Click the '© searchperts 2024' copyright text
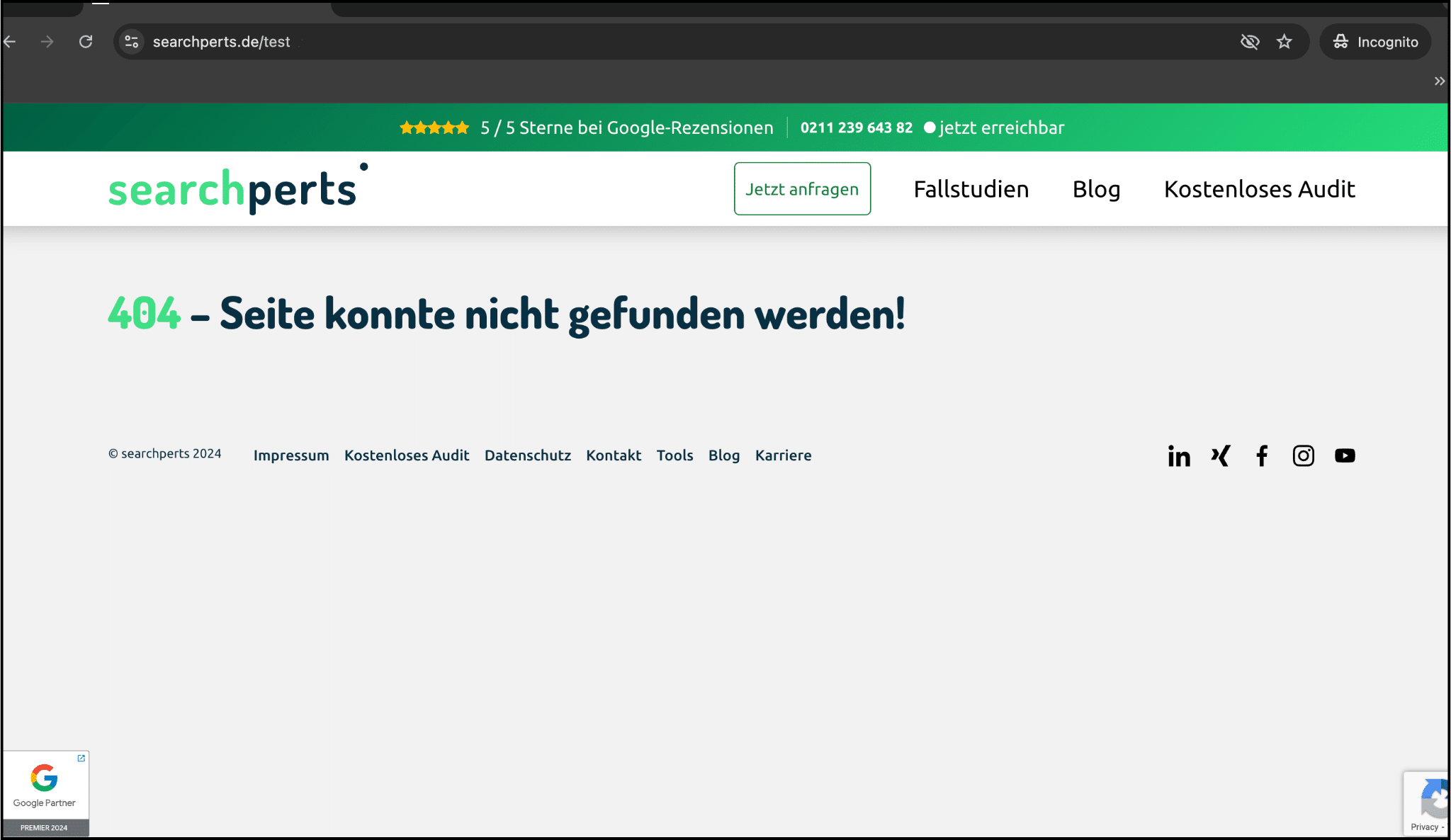 coord(164,454)
